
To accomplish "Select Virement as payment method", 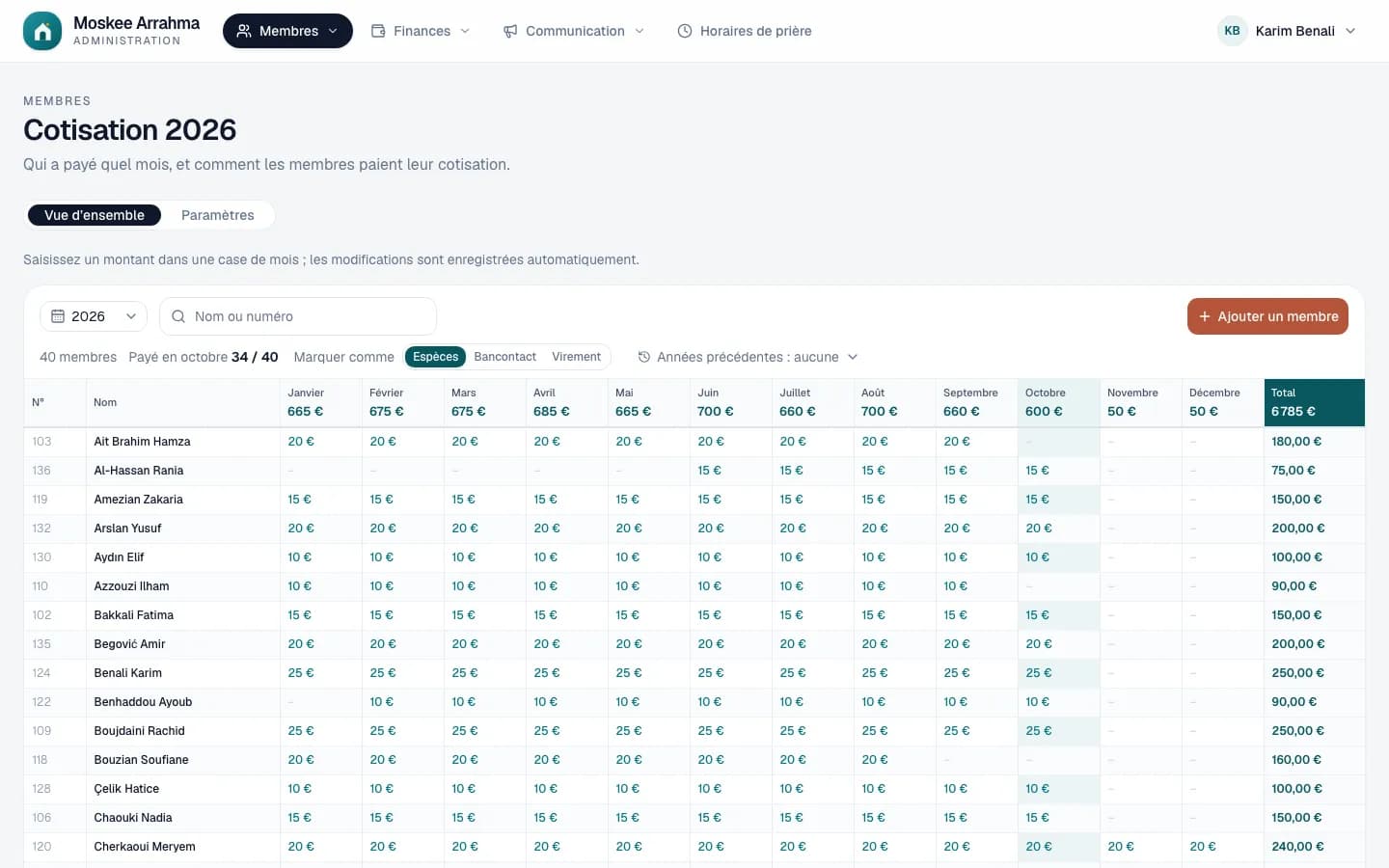I will point(576,357).
